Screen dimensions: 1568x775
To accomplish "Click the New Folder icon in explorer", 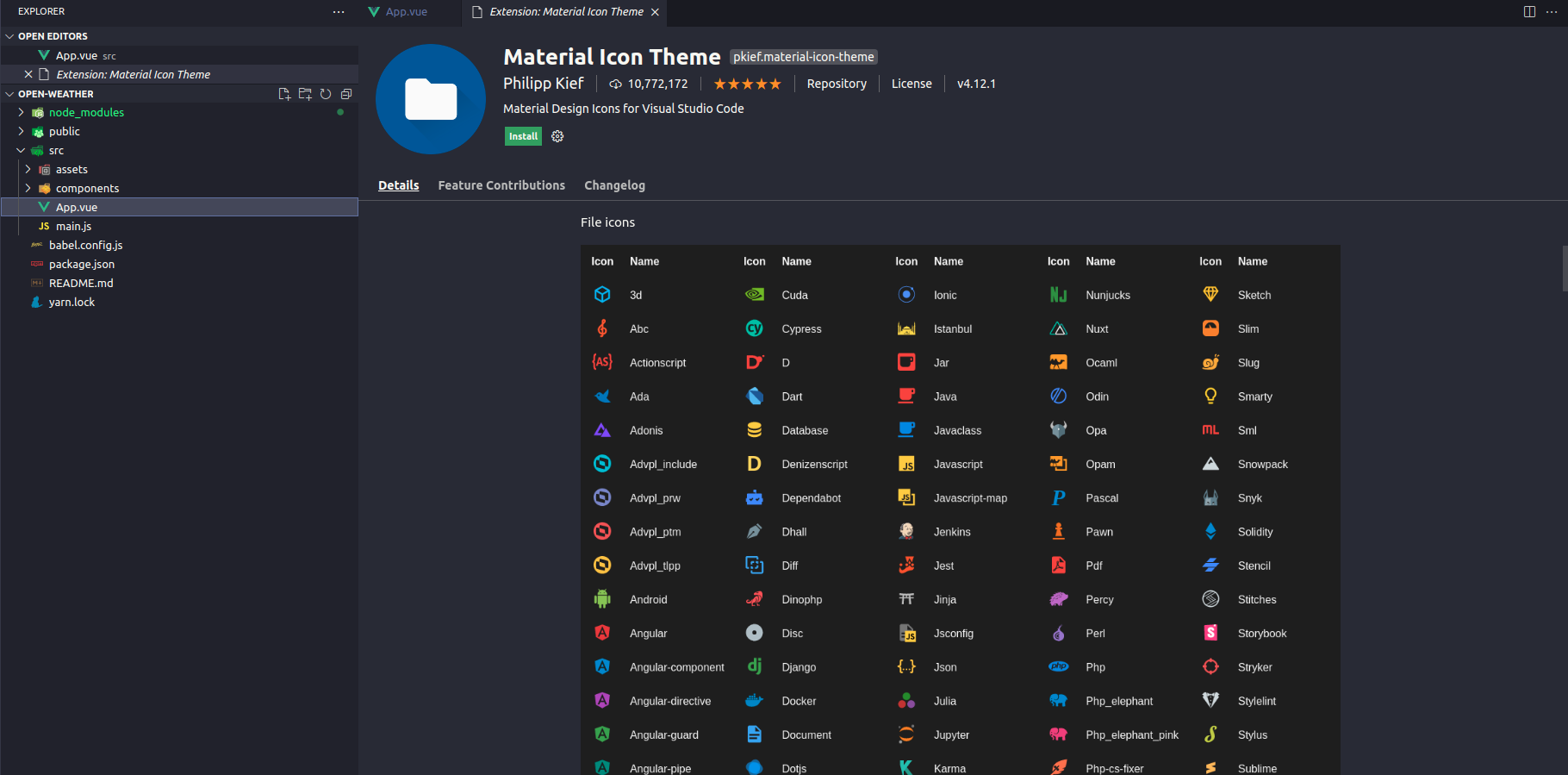I will tap(305, 94).
